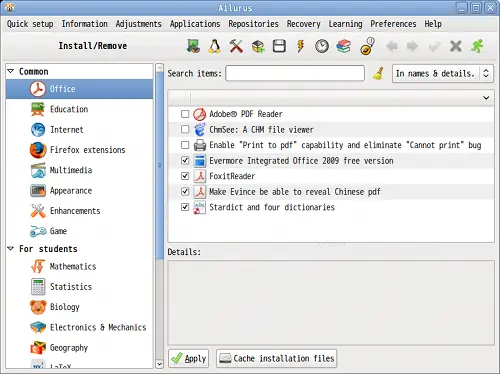Open the Adjustments menu
This screenshot has width=500, height=374.
(x=139, y=24)
